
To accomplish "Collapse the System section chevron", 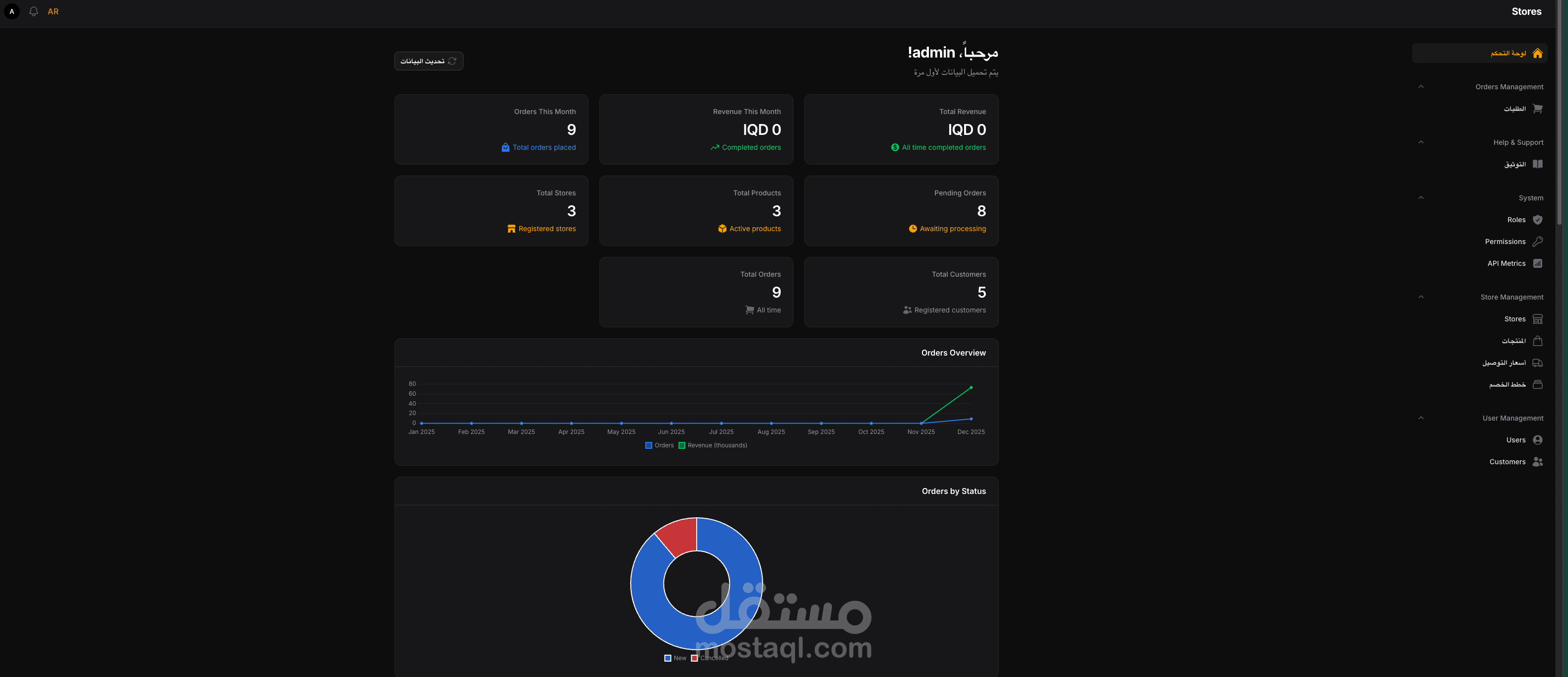I will (1421, 198).
